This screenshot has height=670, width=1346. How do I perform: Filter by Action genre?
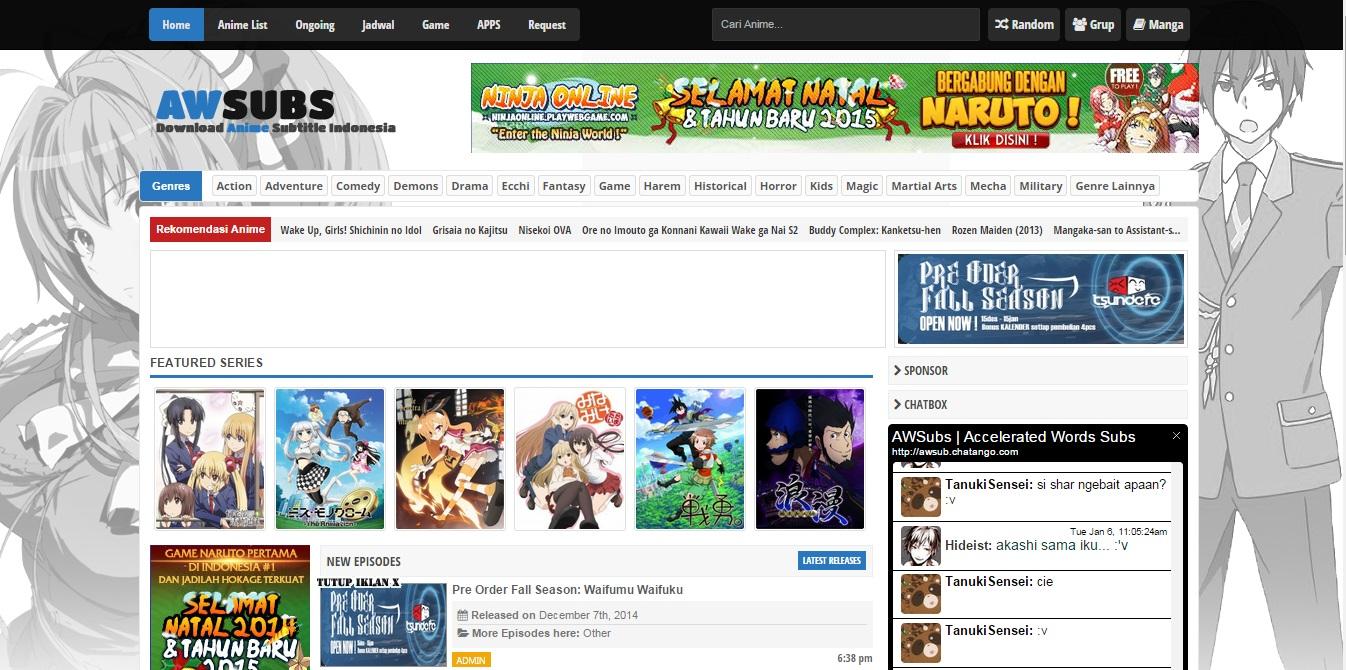pyautogui.click(x=234, y=186)
